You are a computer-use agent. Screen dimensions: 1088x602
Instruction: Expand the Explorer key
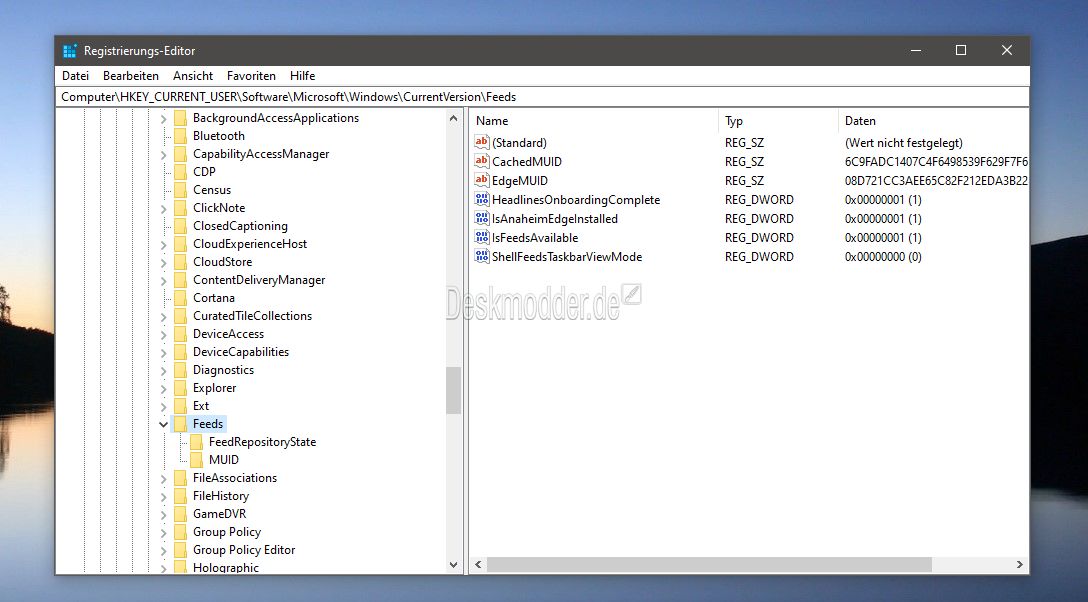coord(164,389)
